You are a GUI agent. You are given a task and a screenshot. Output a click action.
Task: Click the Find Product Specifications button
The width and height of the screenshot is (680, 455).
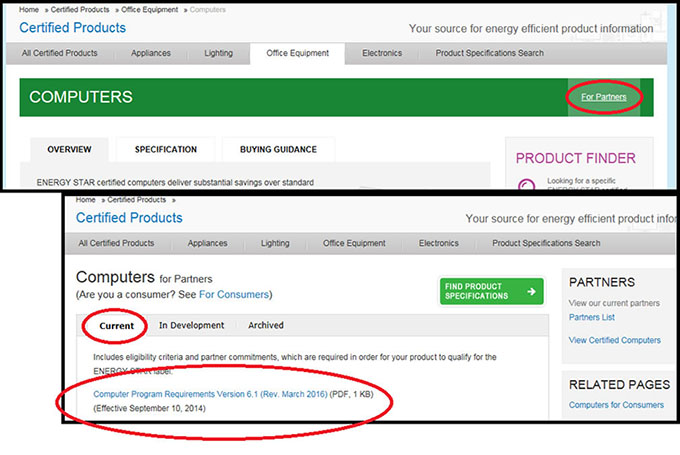491,291
